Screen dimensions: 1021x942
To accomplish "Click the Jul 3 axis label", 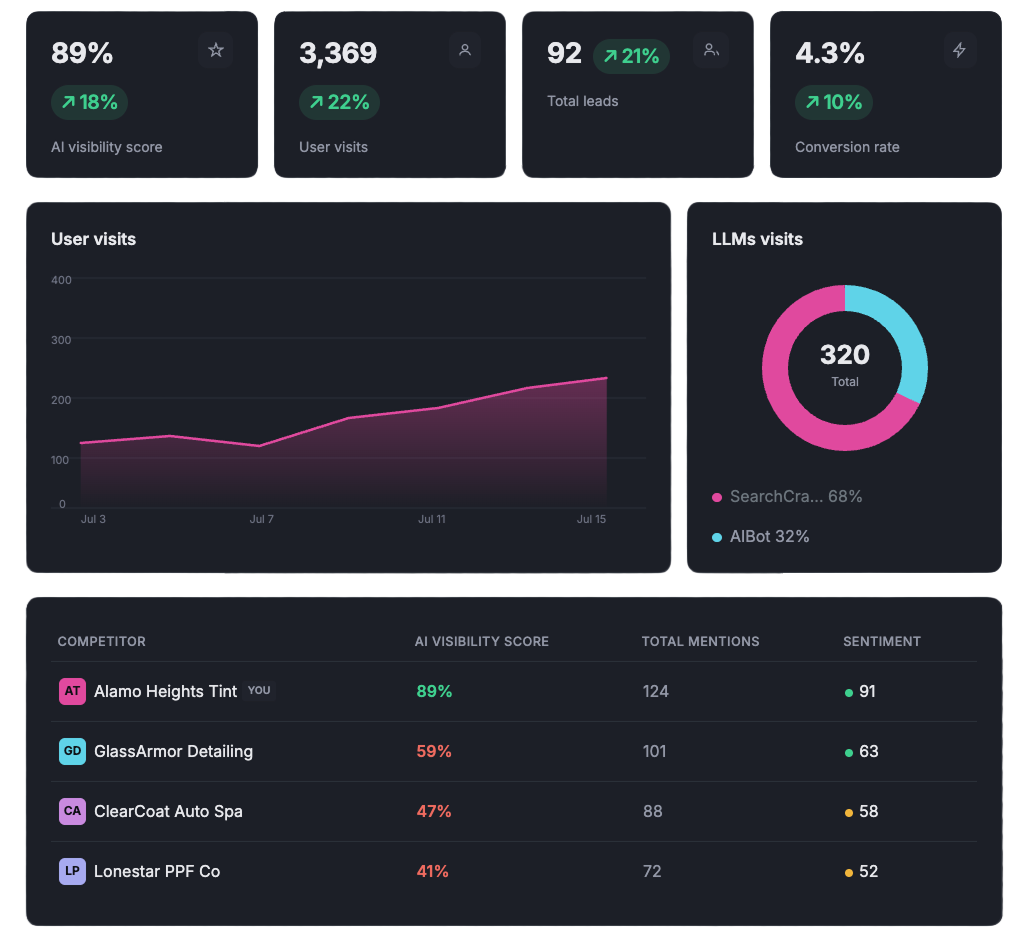I will pos(93,519).
